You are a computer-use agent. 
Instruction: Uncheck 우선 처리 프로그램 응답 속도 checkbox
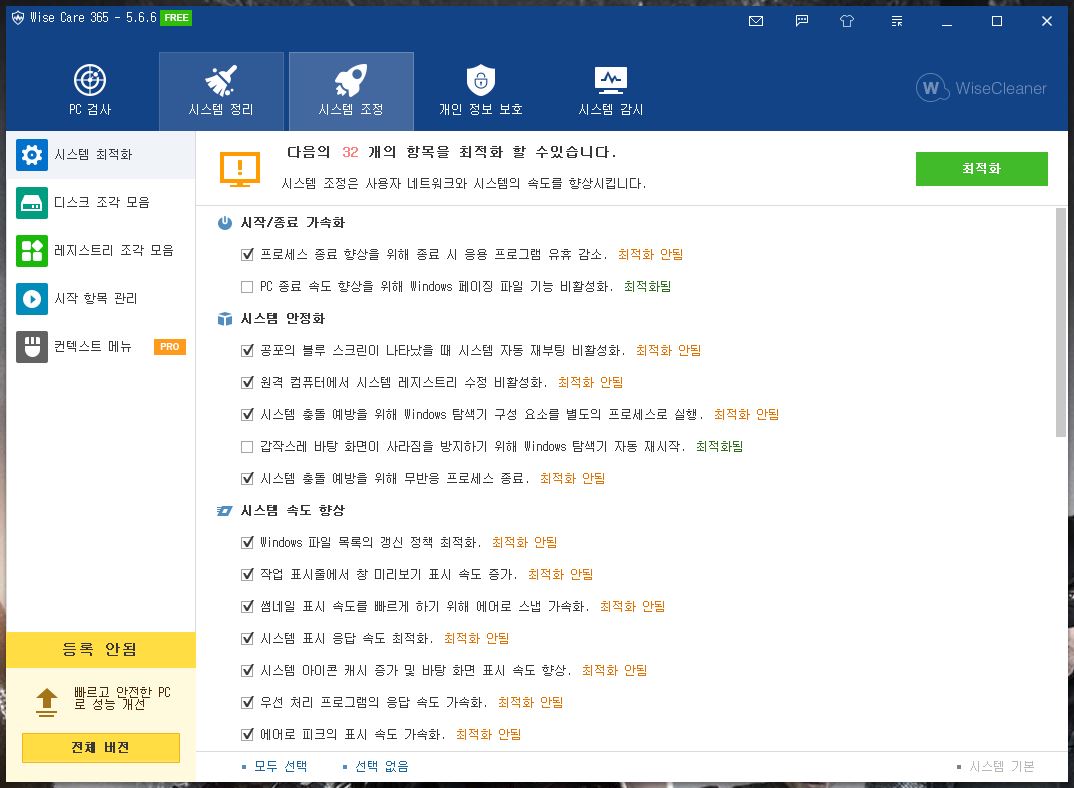pyautogui.click(x=247, y=703)
